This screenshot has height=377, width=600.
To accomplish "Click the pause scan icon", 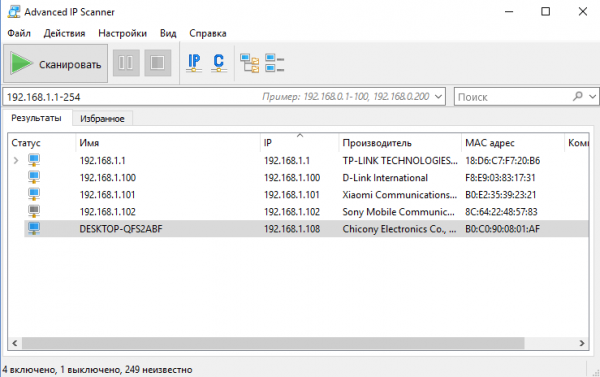I will coord(126,63).
